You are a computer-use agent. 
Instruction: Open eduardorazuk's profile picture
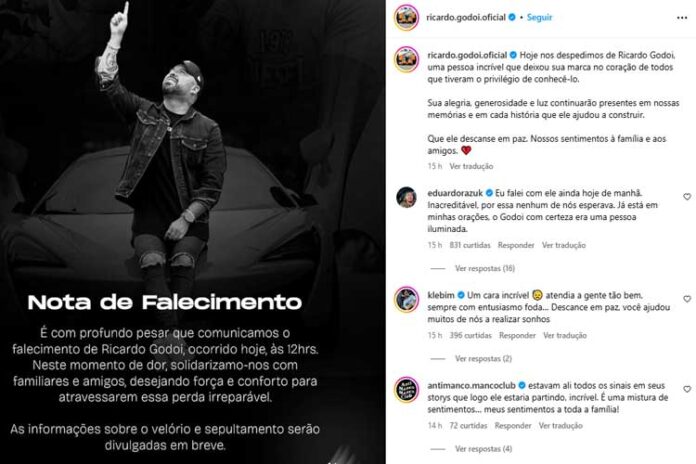pyautogui.click(x=406, y=197)
